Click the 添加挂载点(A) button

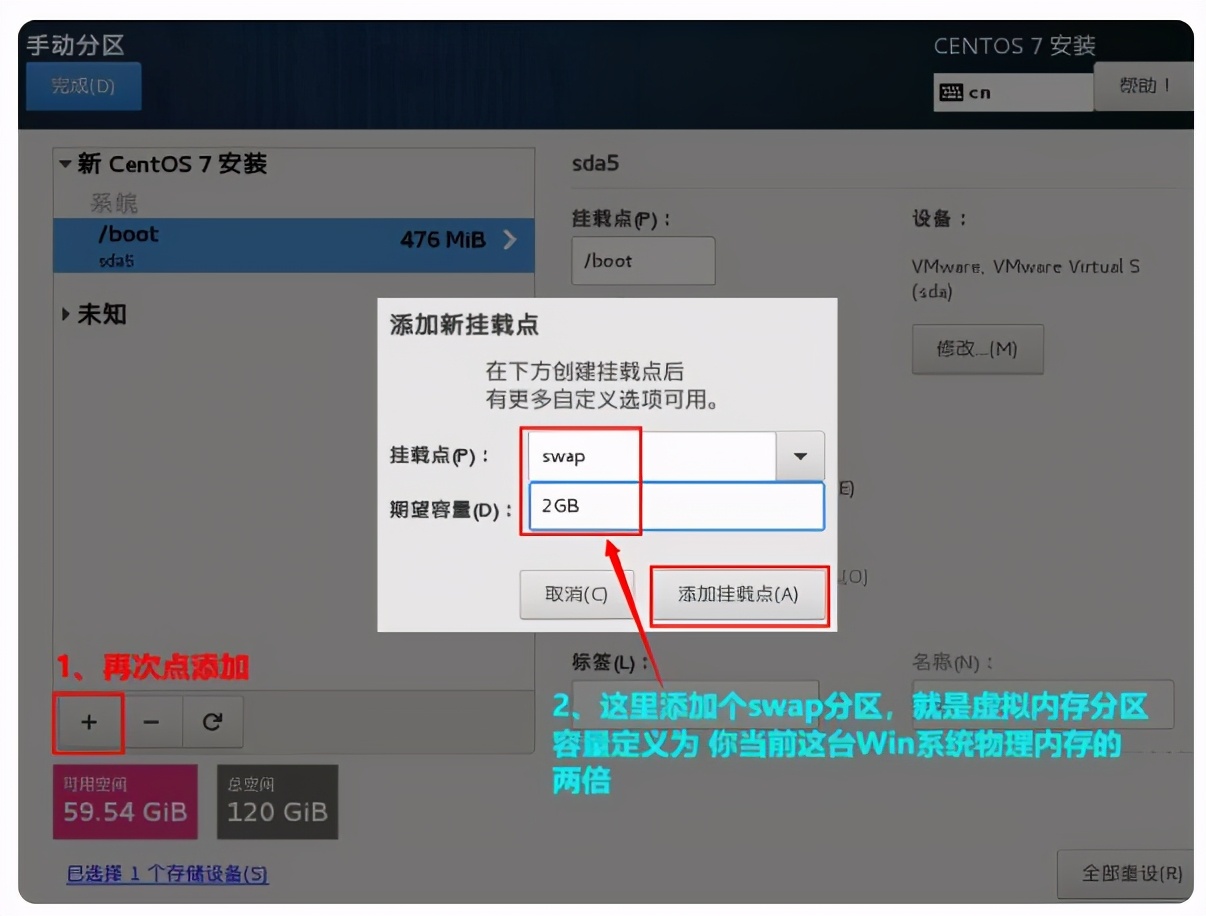pos(739,594)
